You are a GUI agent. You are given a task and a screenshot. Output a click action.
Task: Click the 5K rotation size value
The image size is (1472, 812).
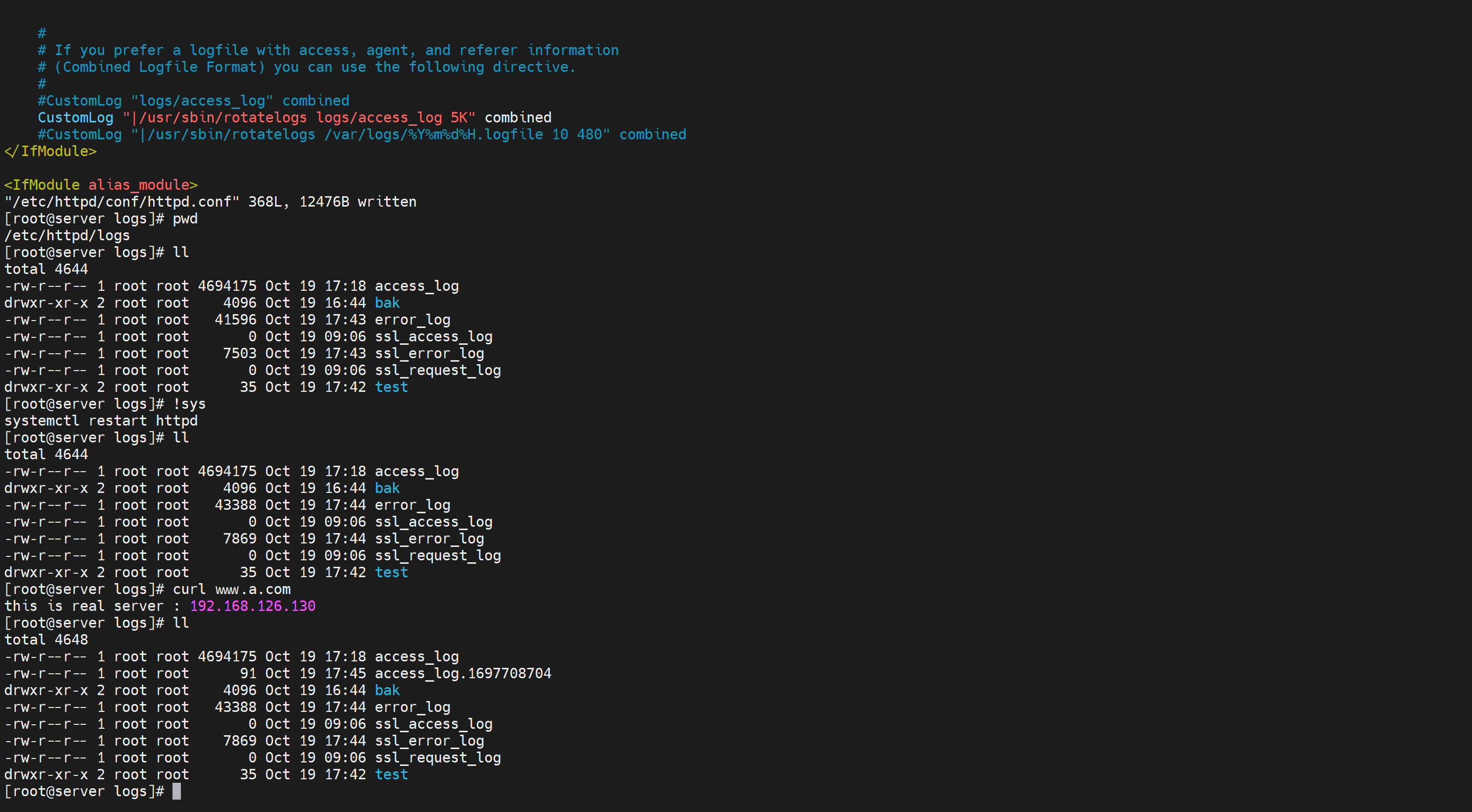(x=459, y=117)
